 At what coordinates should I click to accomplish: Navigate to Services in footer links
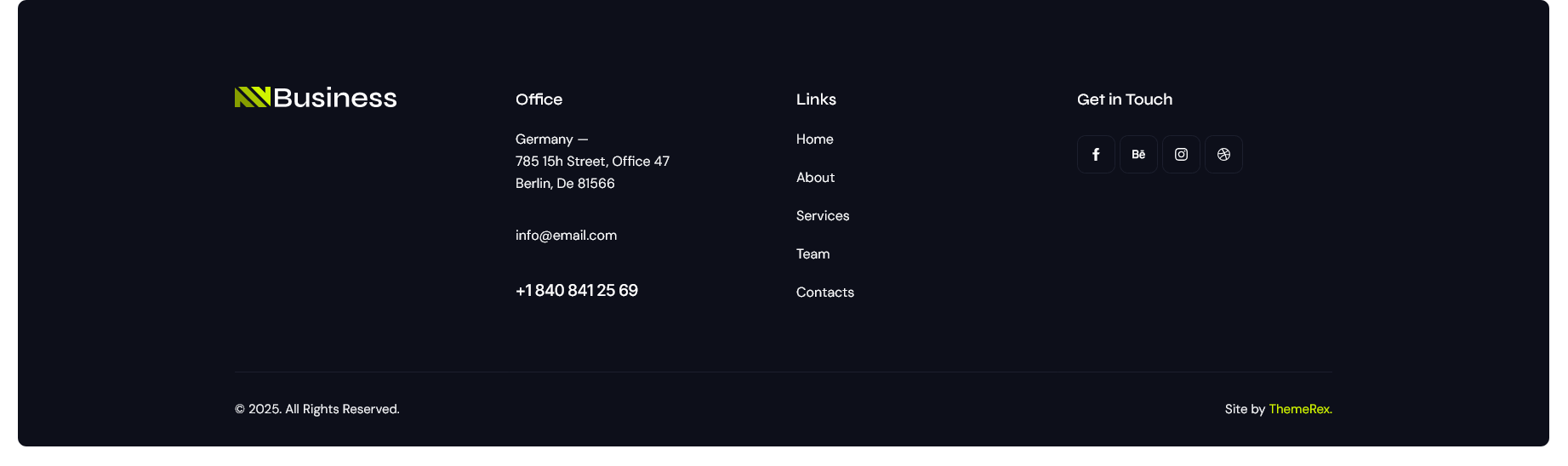pos(823,216)
